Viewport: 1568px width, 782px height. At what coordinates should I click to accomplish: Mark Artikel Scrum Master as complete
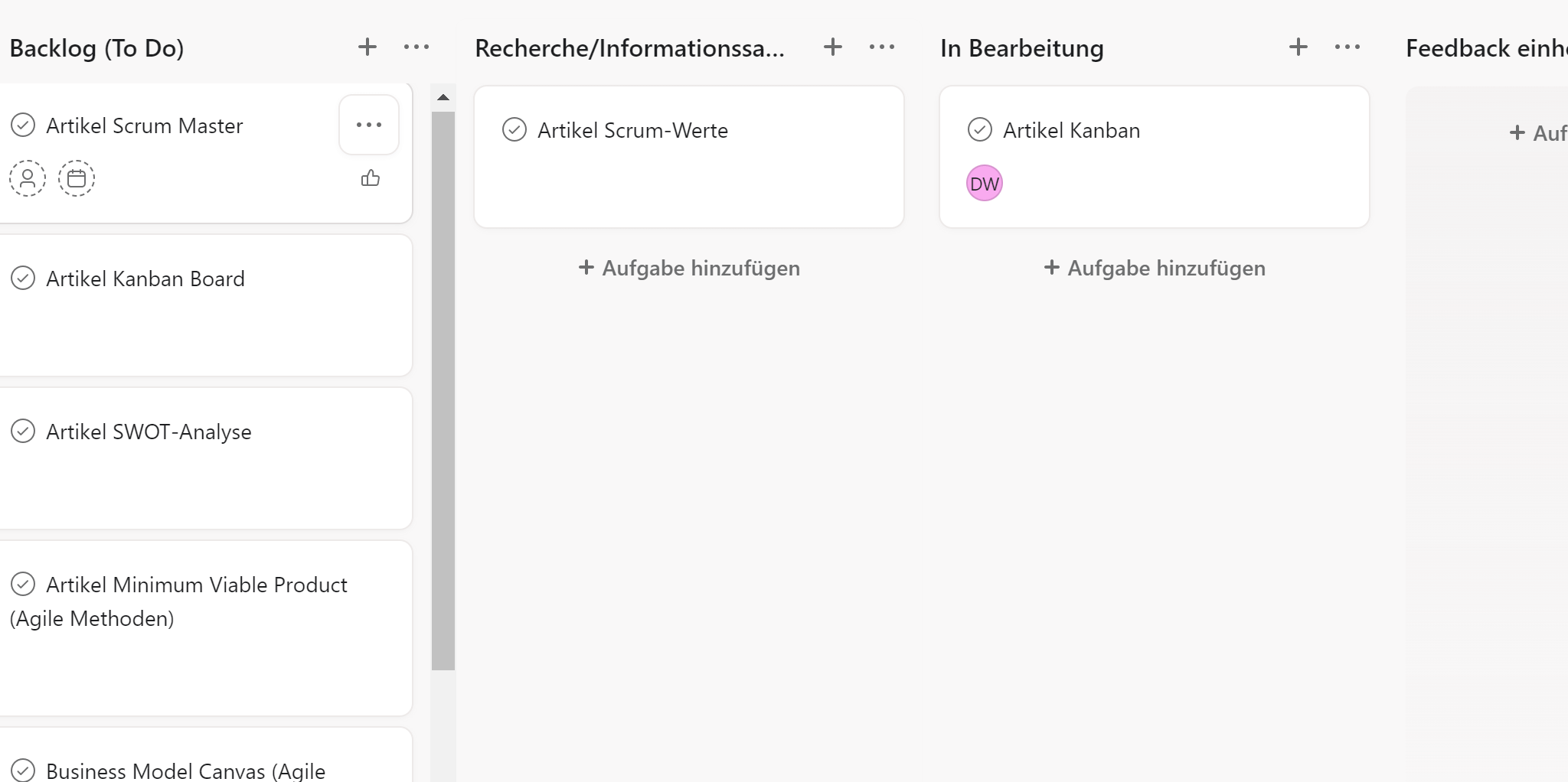click(x=23, y=125)
